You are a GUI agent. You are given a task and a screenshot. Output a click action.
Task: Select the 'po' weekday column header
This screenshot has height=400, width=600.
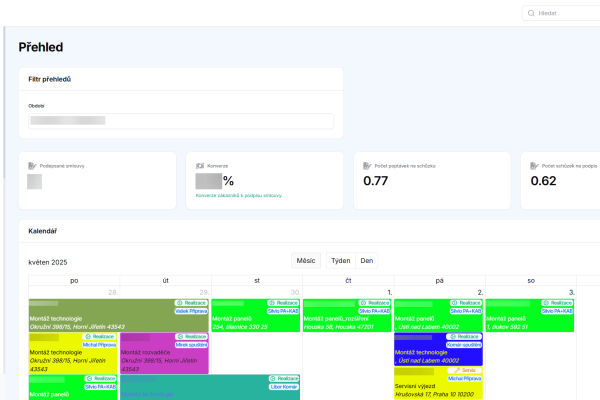[74, 281]
